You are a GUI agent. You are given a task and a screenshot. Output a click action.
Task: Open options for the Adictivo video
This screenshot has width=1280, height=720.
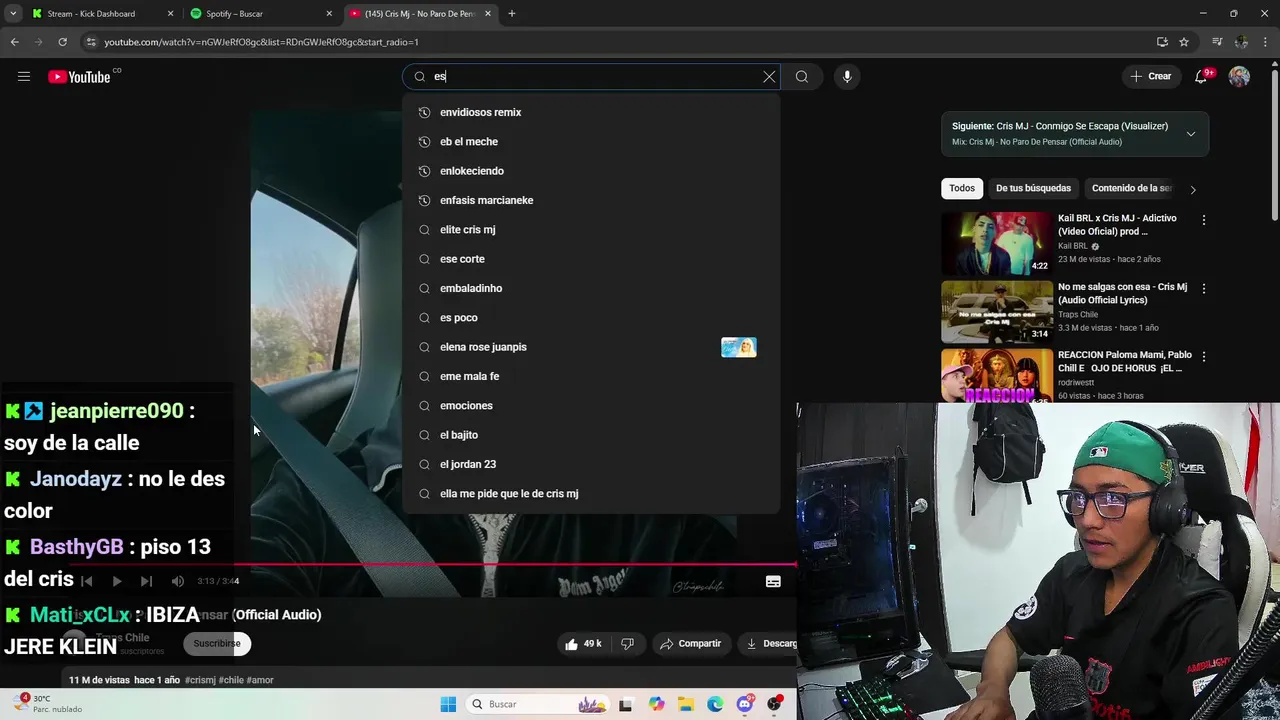pyautogui.click(x=1204, y=220)
